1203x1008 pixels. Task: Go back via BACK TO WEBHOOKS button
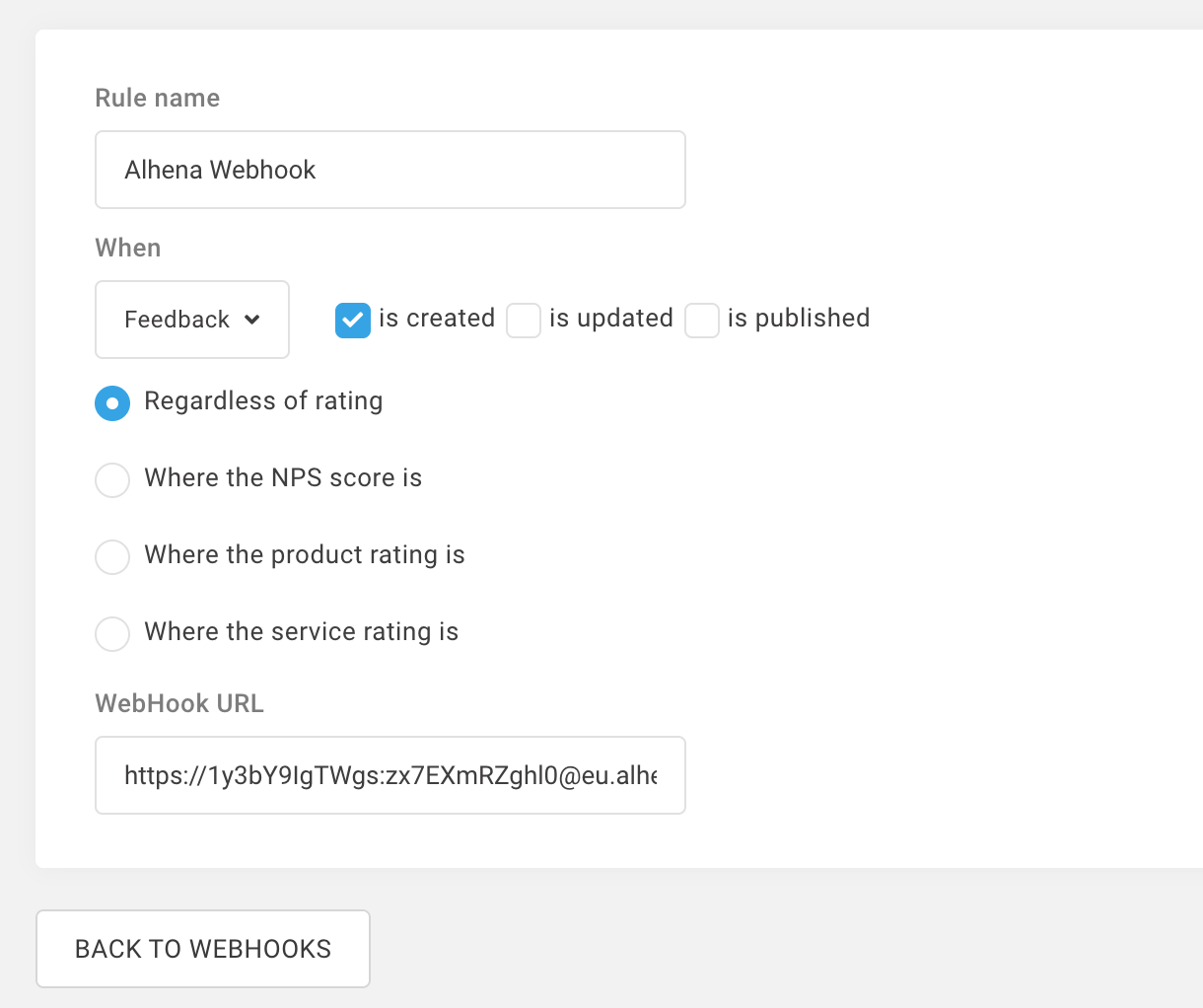click(203, 949)
